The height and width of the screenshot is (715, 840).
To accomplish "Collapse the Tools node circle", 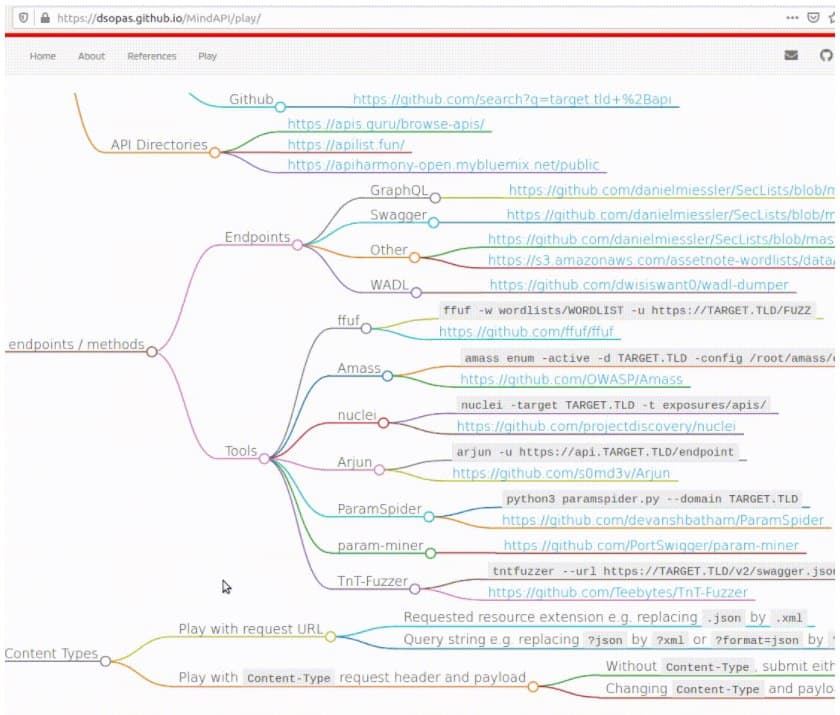I will (x=264, y=458).
